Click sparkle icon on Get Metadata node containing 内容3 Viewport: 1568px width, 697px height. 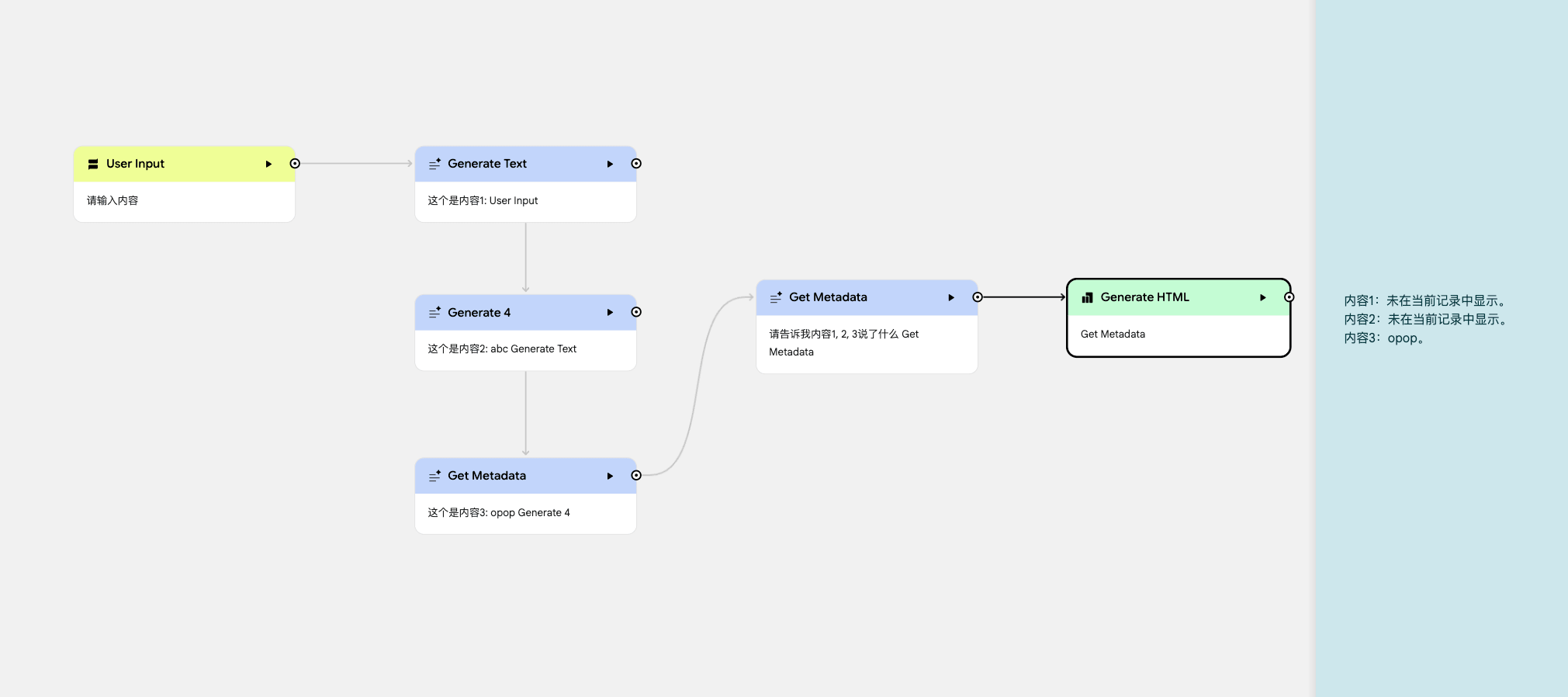(434, 476)
